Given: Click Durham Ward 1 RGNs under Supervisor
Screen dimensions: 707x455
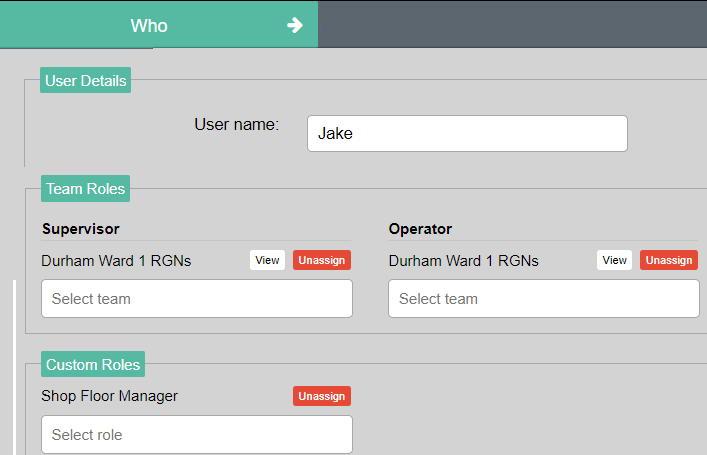Looking at the screenshot, I should tap(116, 261).
